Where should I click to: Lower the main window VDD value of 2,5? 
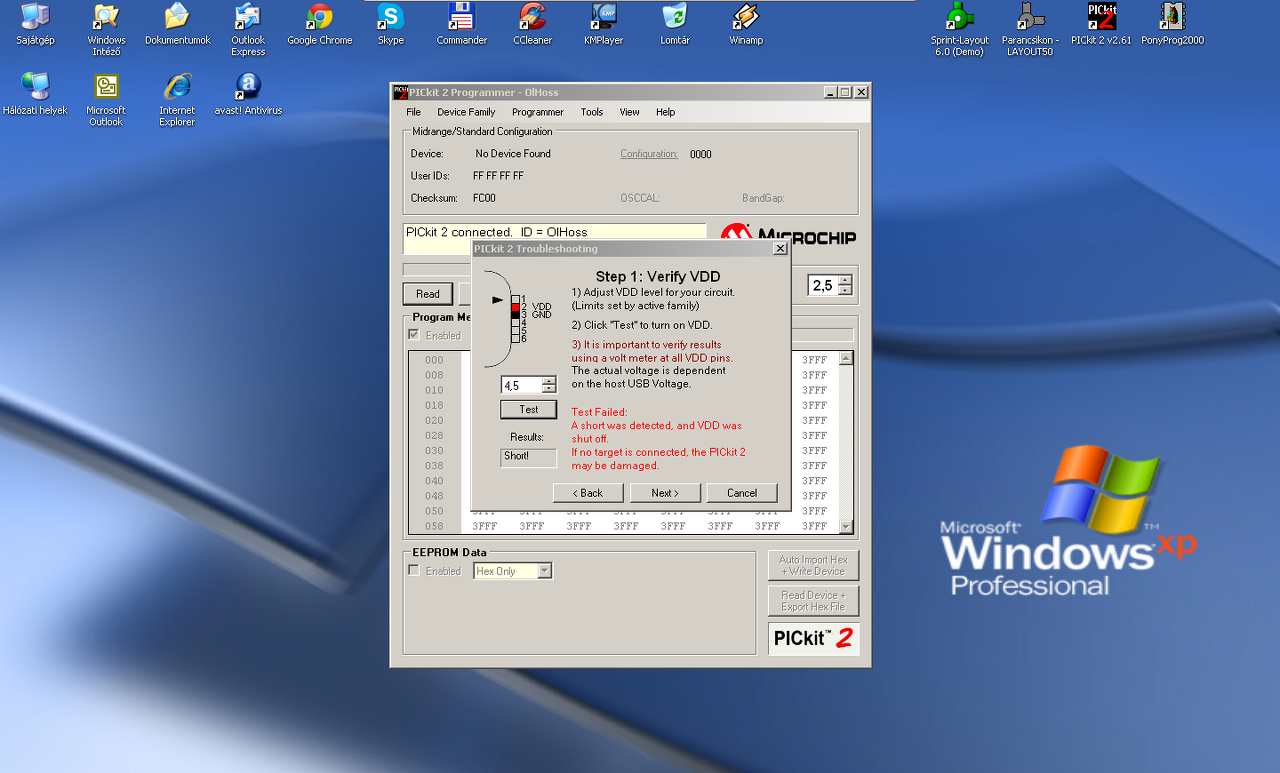coord(846,290)
